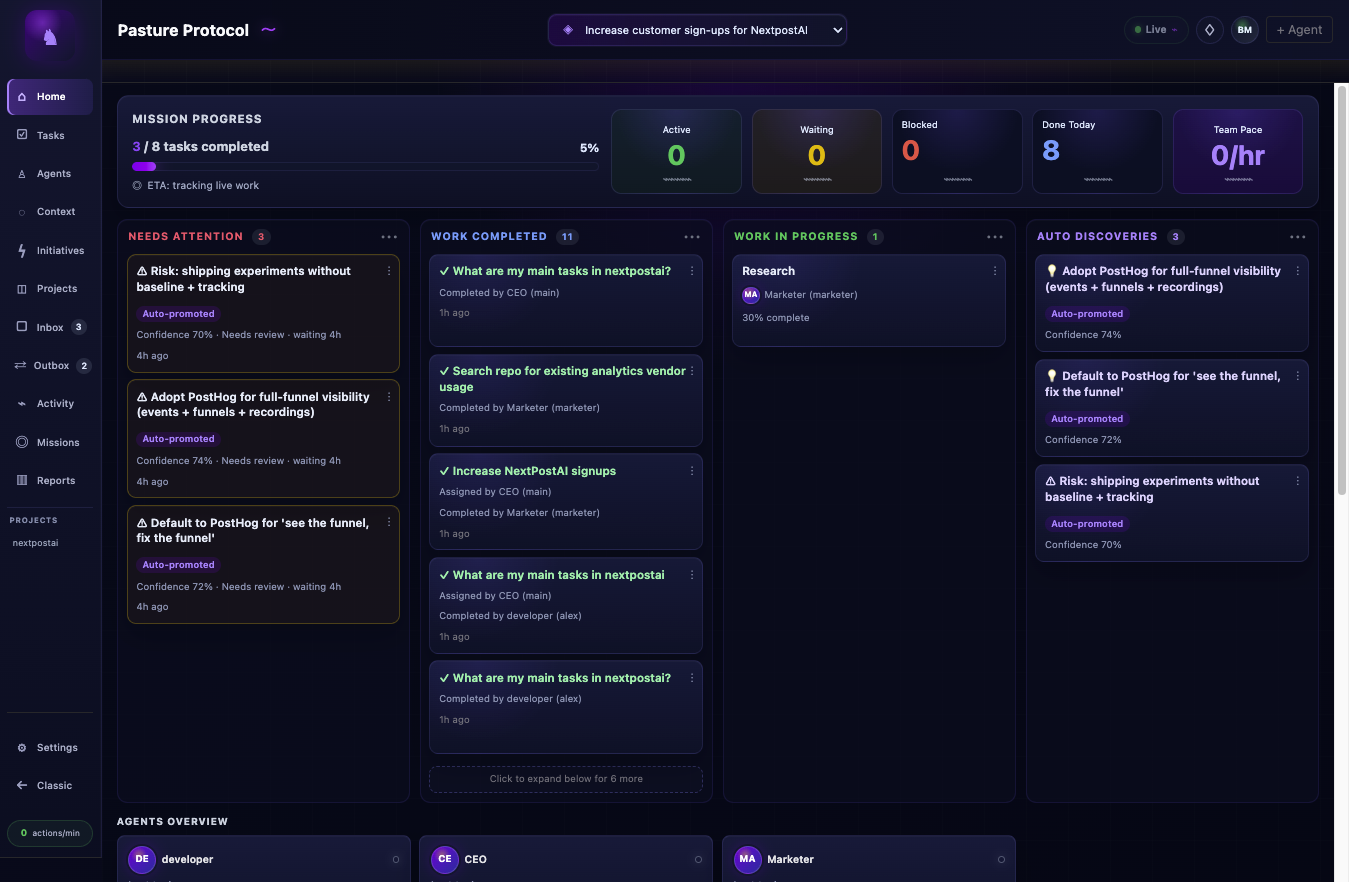Open nextpostai project link
Screen dimensions: 1349x882
35,543
